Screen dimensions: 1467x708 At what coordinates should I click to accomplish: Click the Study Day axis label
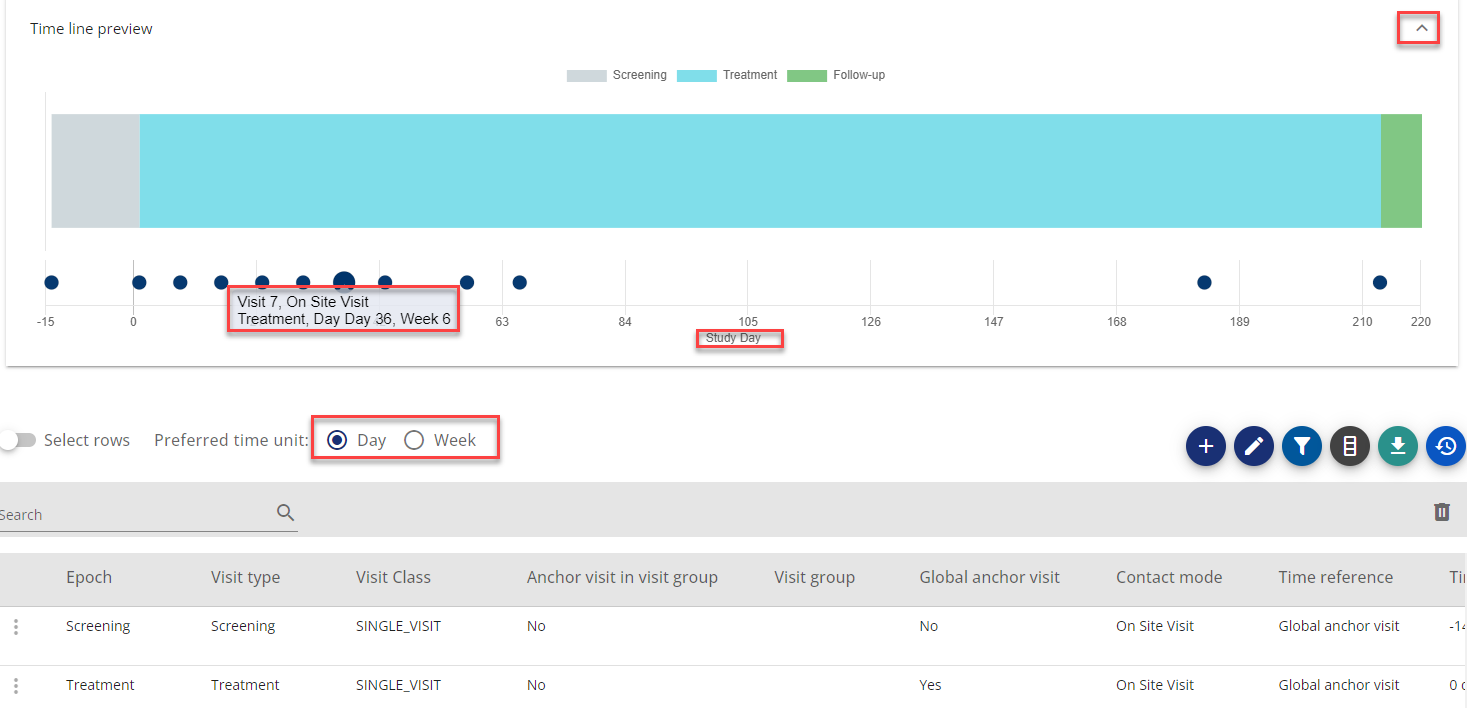(x=733, y=338)
